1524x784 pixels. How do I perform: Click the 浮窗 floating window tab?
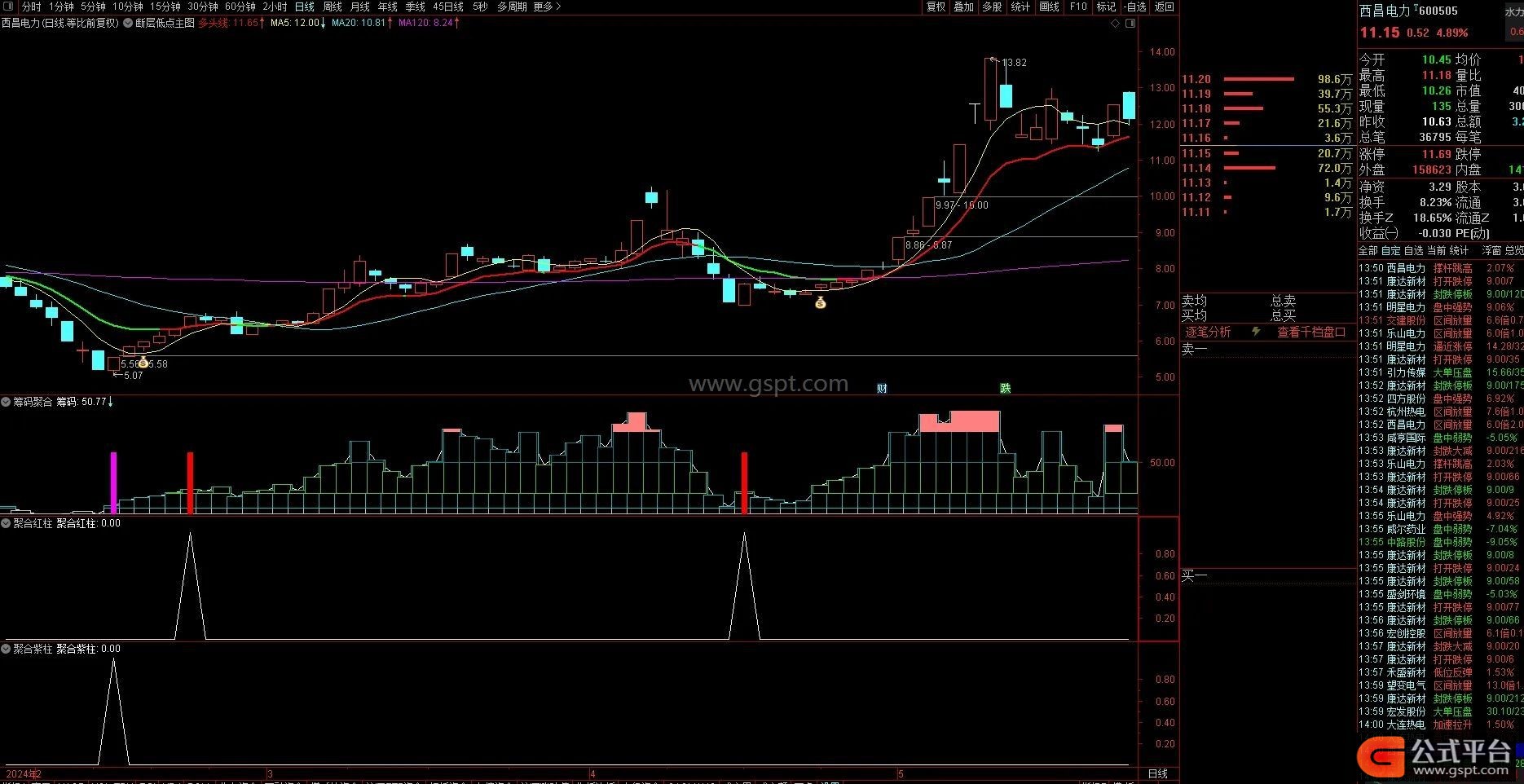point(1491,250)
